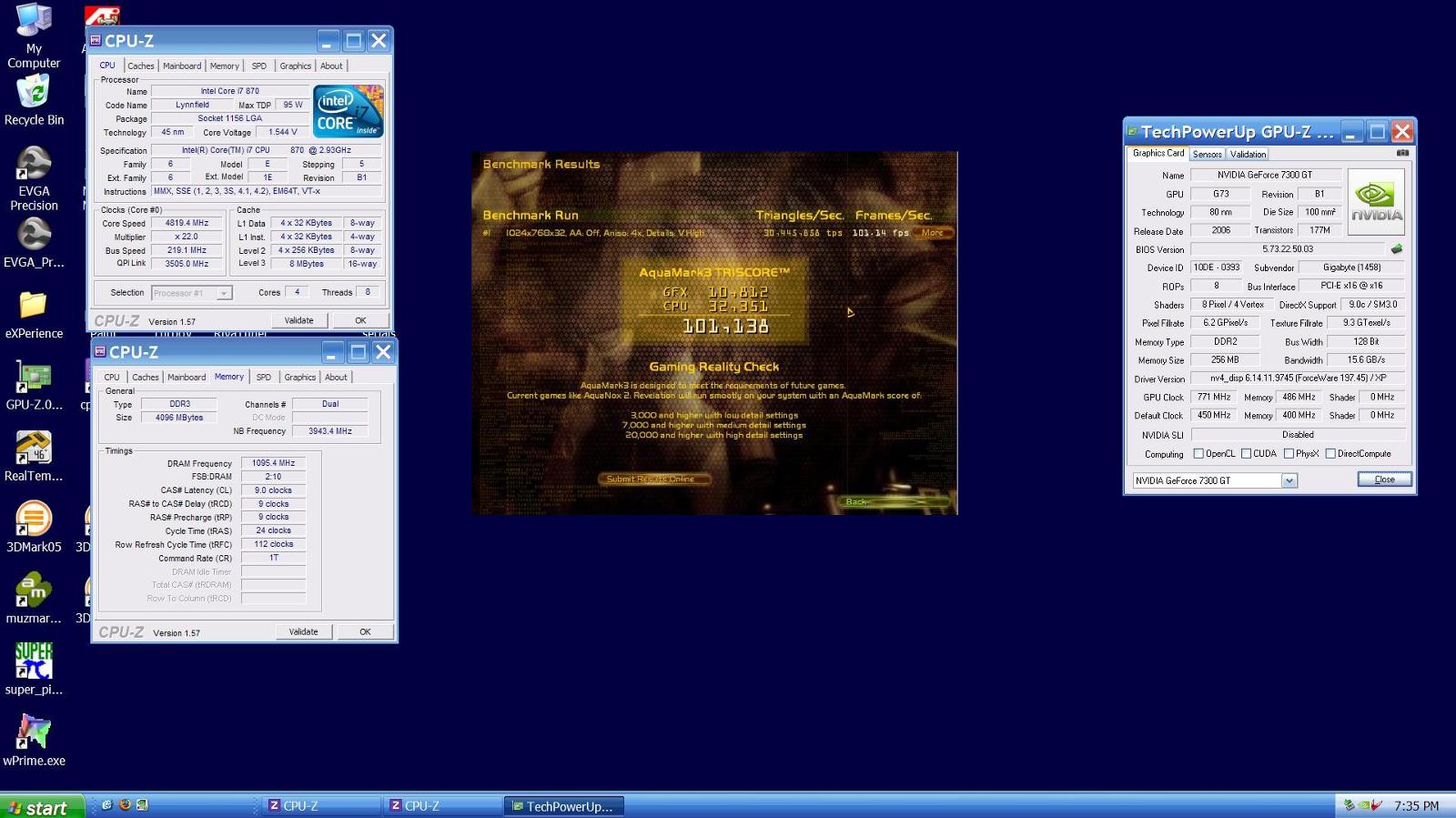Open Mainboard tab in CPU-Z processor window
1456x818 pixels.
coord(182,66)
